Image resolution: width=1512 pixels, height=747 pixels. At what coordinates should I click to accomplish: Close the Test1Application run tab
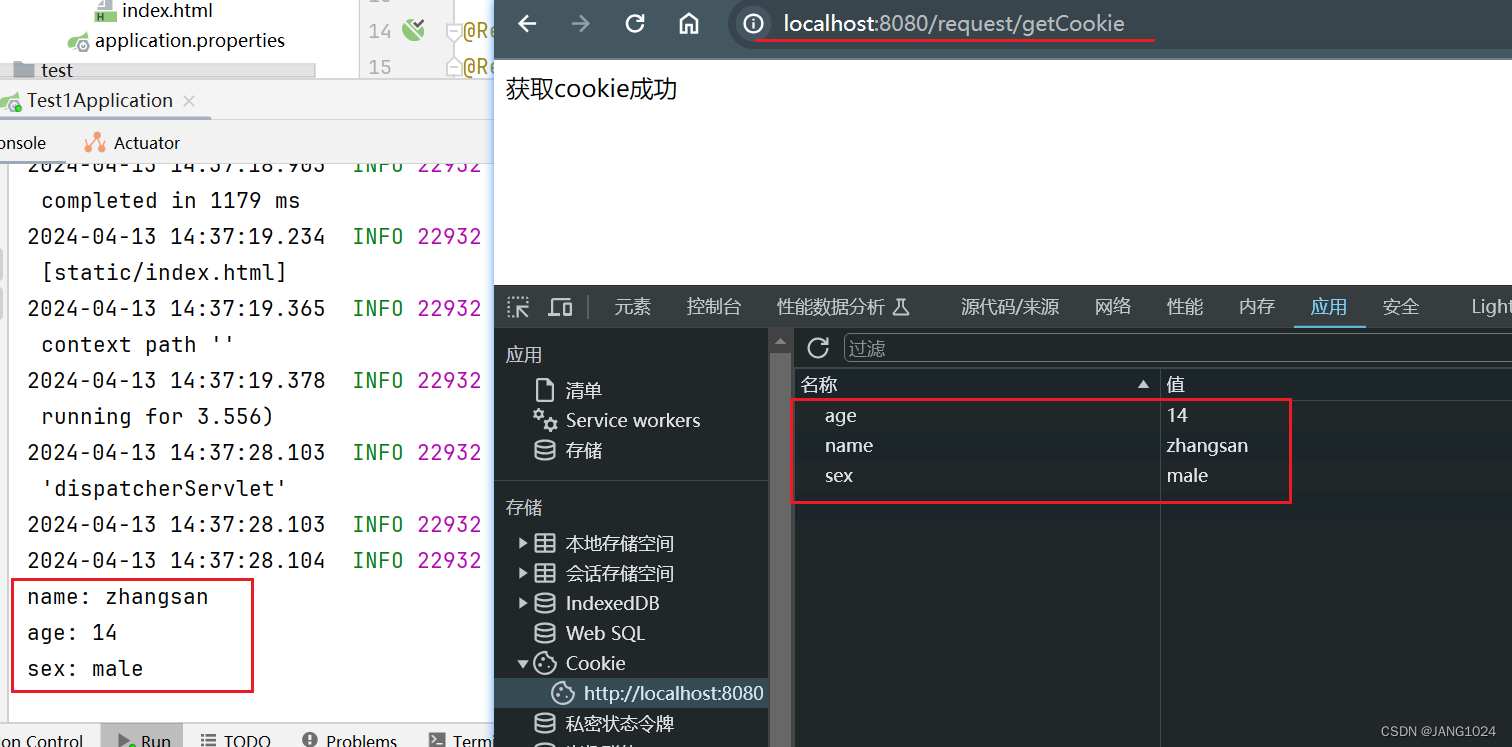189,101
